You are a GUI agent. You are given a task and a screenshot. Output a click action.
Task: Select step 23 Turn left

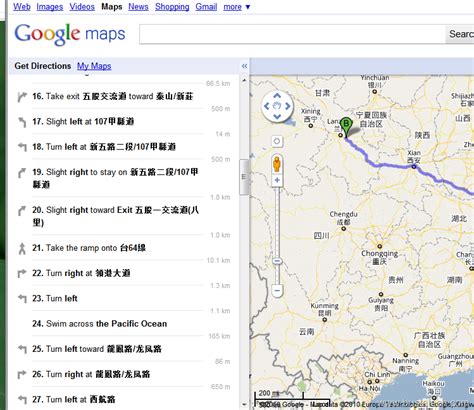tap(55, 298)
